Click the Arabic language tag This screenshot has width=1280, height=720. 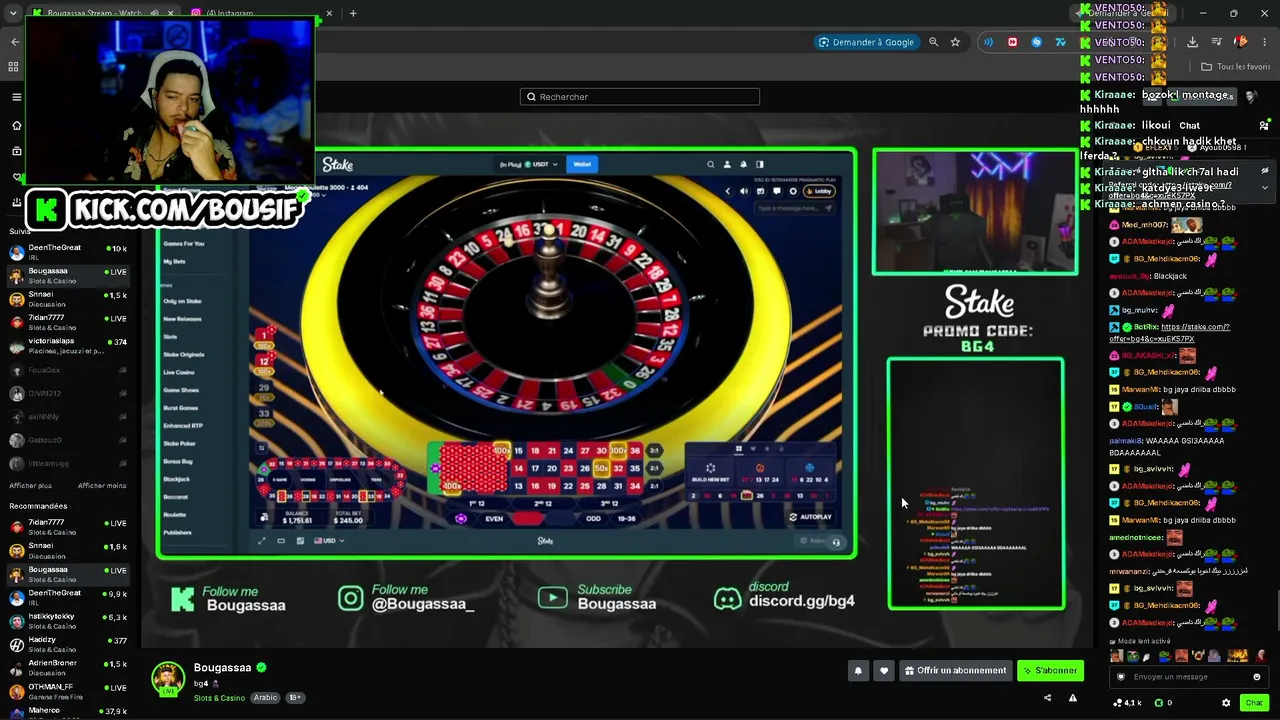[x=265, y=698]
